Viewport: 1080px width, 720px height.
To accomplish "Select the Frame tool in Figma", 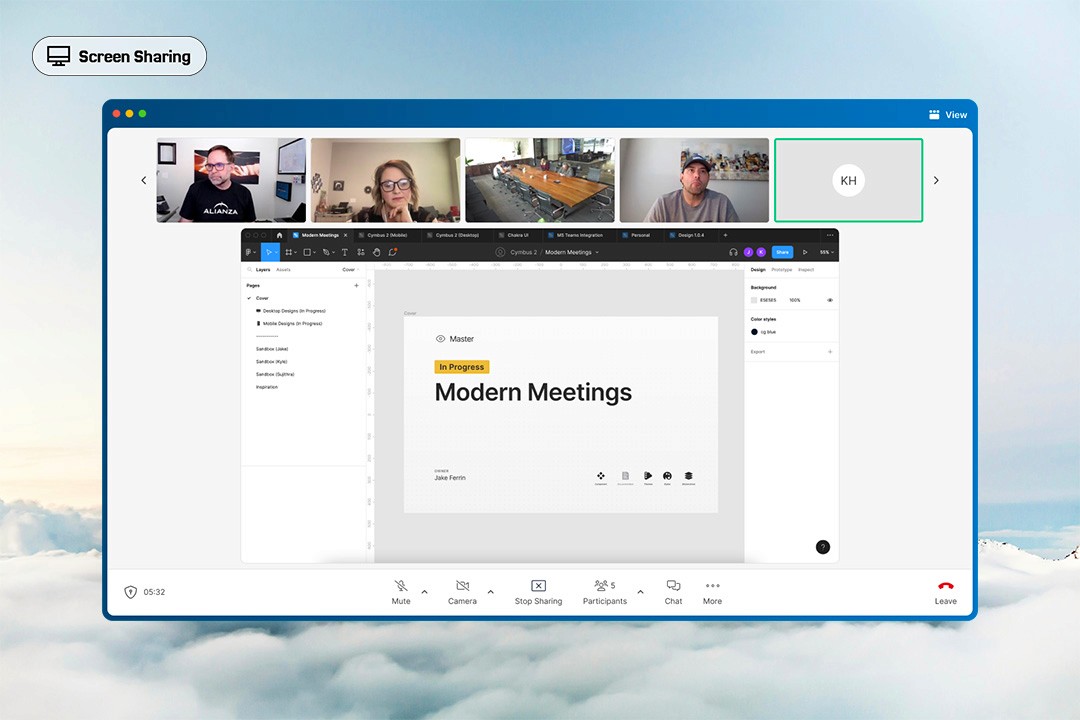I will point(291,252).
